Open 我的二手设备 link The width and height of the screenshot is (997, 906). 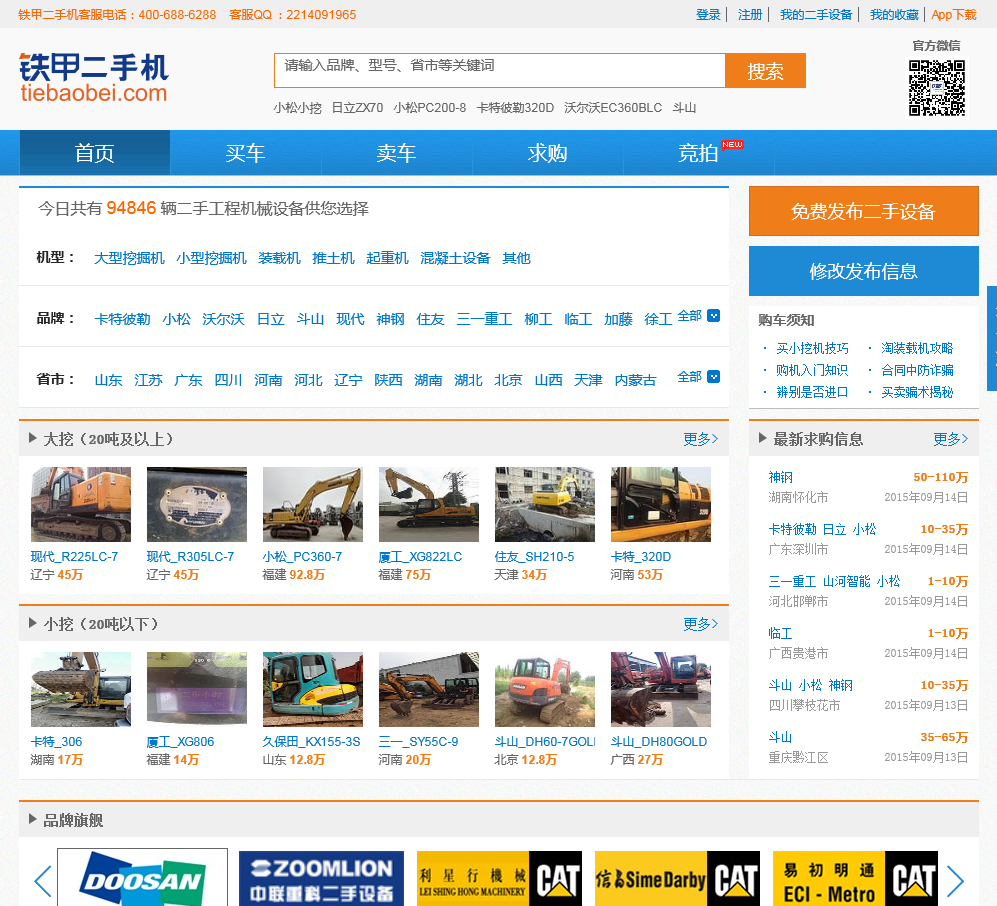(816, 15)
